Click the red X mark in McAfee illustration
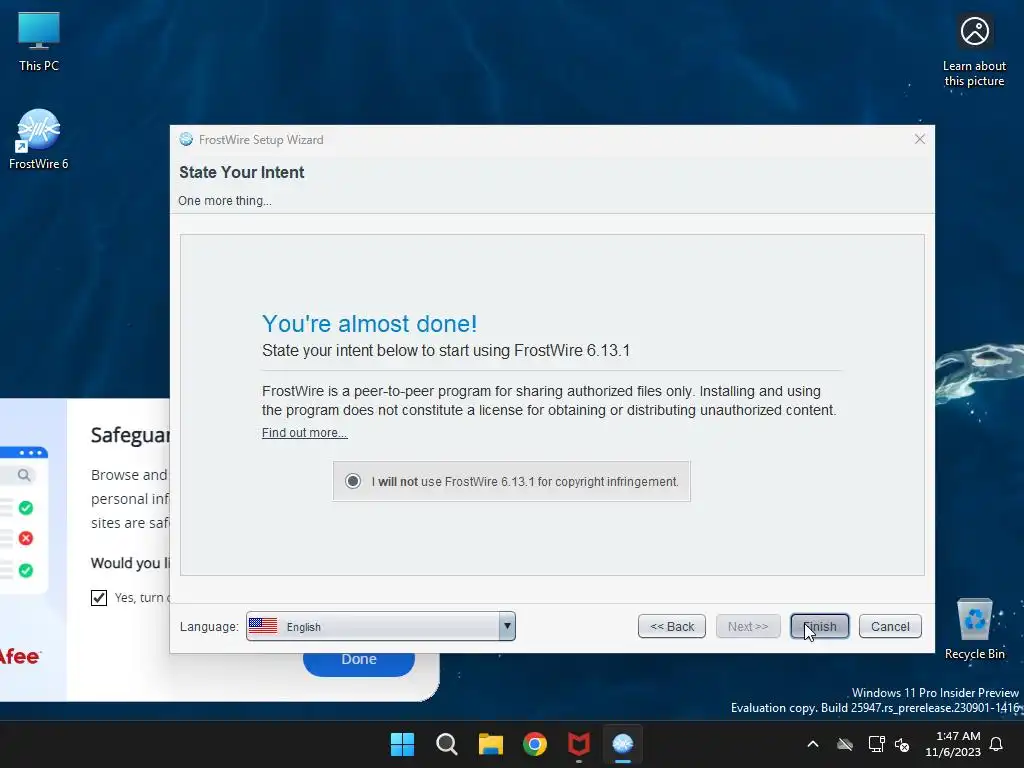Viewport: 1024px width, 768px height. 25,538
